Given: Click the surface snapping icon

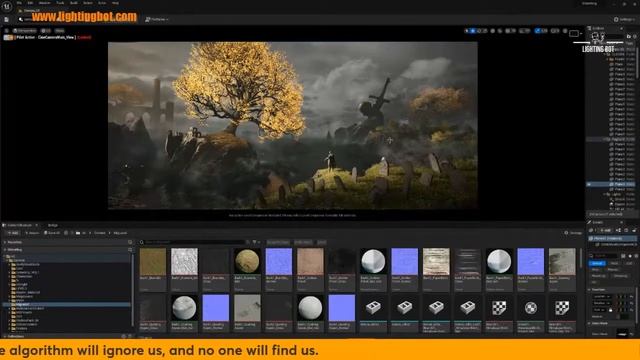Looking at the screenshot, I should point(500,31).
